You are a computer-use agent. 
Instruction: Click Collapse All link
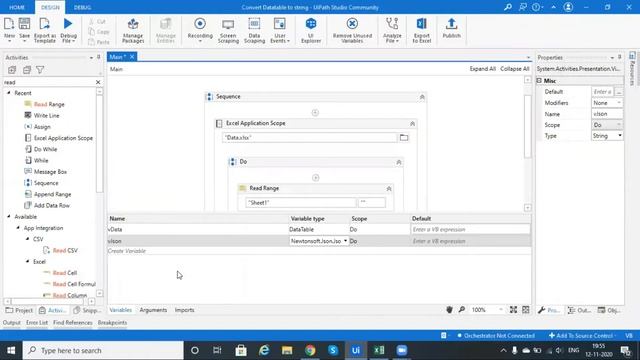pos(514,69)
